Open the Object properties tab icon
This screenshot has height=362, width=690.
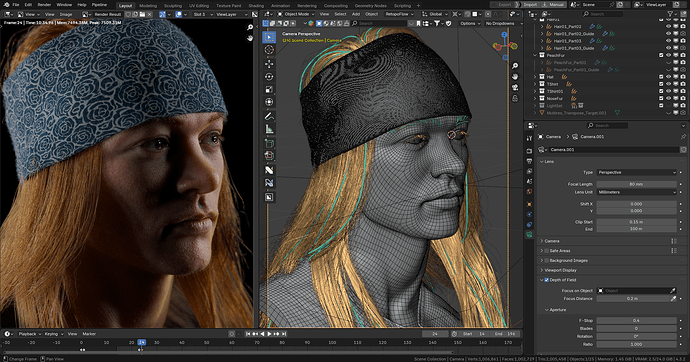pos(529,205)
